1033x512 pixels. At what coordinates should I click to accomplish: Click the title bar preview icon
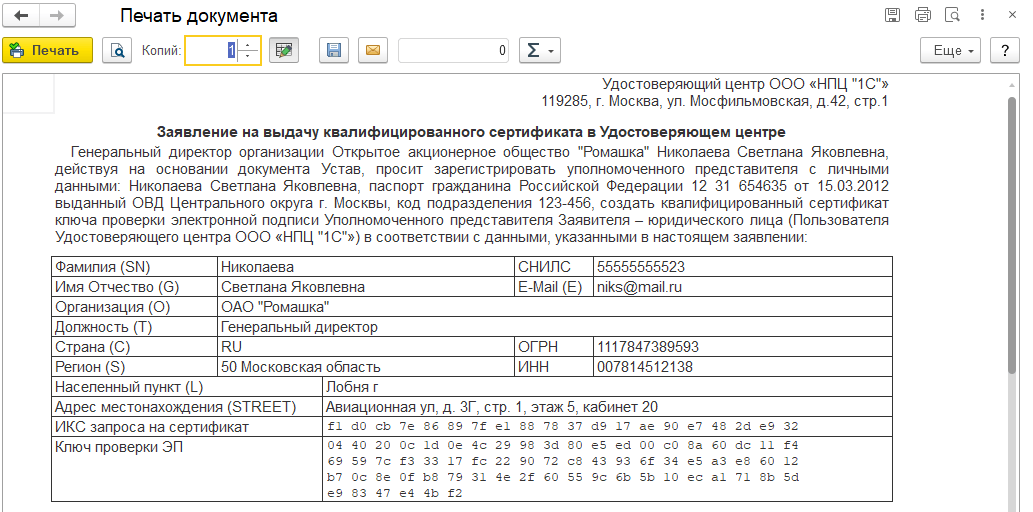(x=952, y=16)
